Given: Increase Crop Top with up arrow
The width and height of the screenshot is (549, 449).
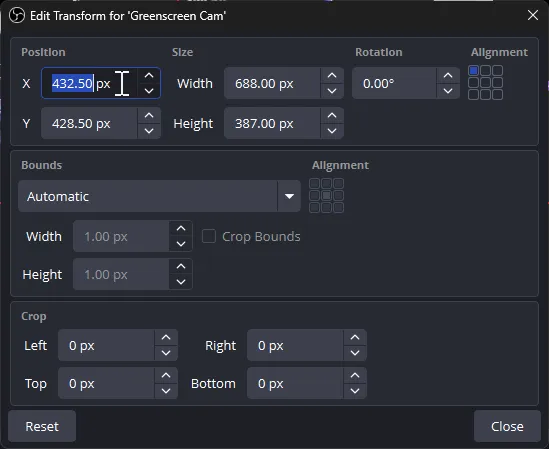Looking at the screenshot, I should click(x=166, y=375).
